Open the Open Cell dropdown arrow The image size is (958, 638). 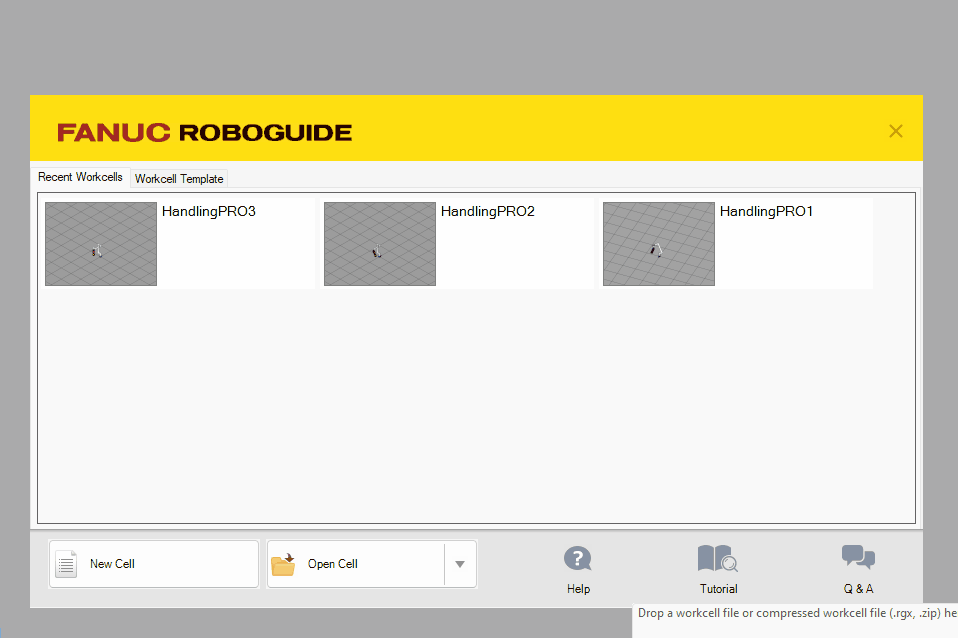point(460,563)
